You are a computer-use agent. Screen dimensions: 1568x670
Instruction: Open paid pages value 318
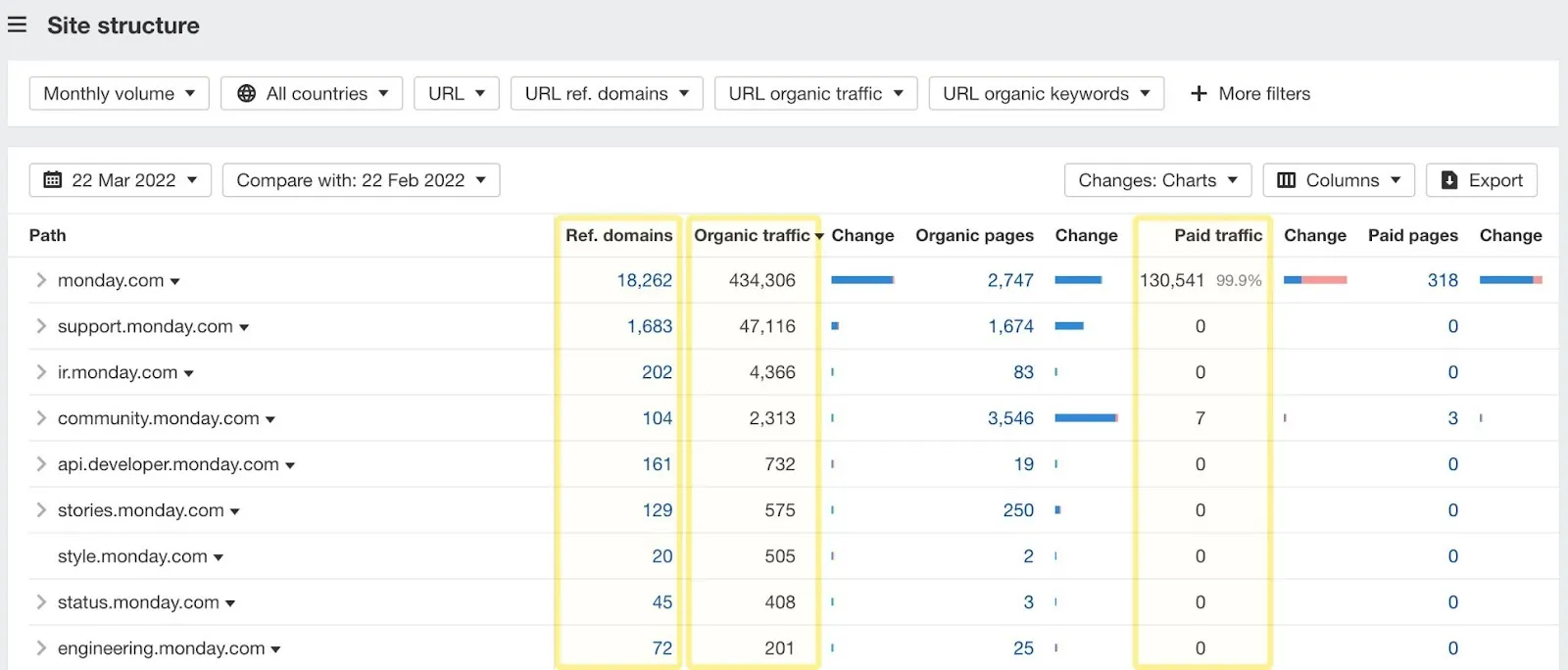coord(1443,280)
